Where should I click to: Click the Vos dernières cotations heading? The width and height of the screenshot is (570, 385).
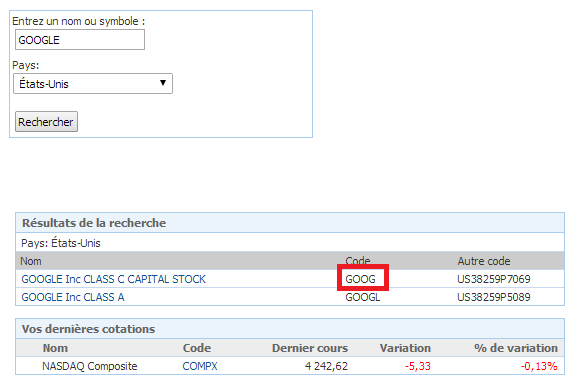coord(88,329)
